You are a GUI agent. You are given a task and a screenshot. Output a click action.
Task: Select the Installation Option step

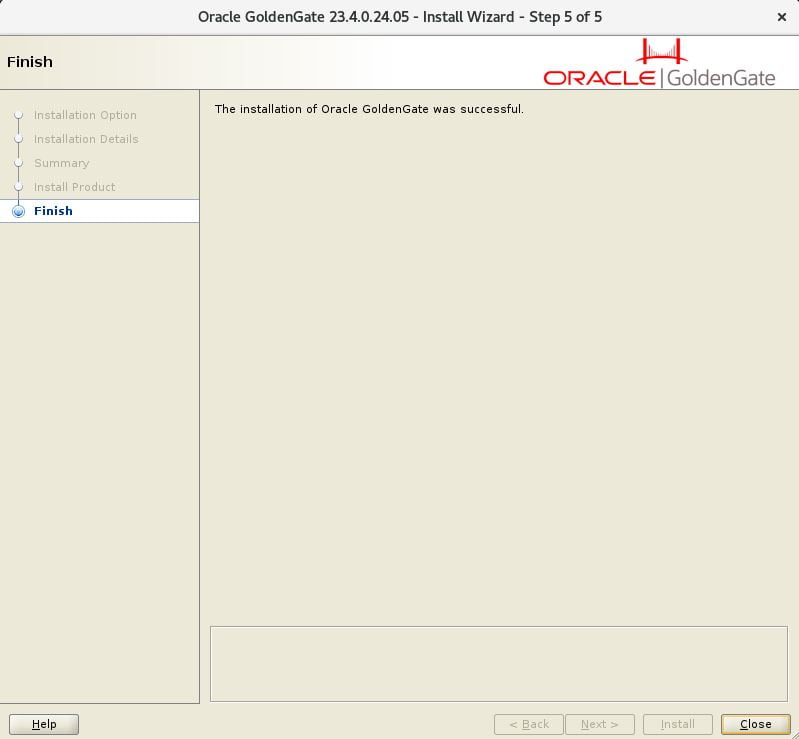tap(85, 115)
